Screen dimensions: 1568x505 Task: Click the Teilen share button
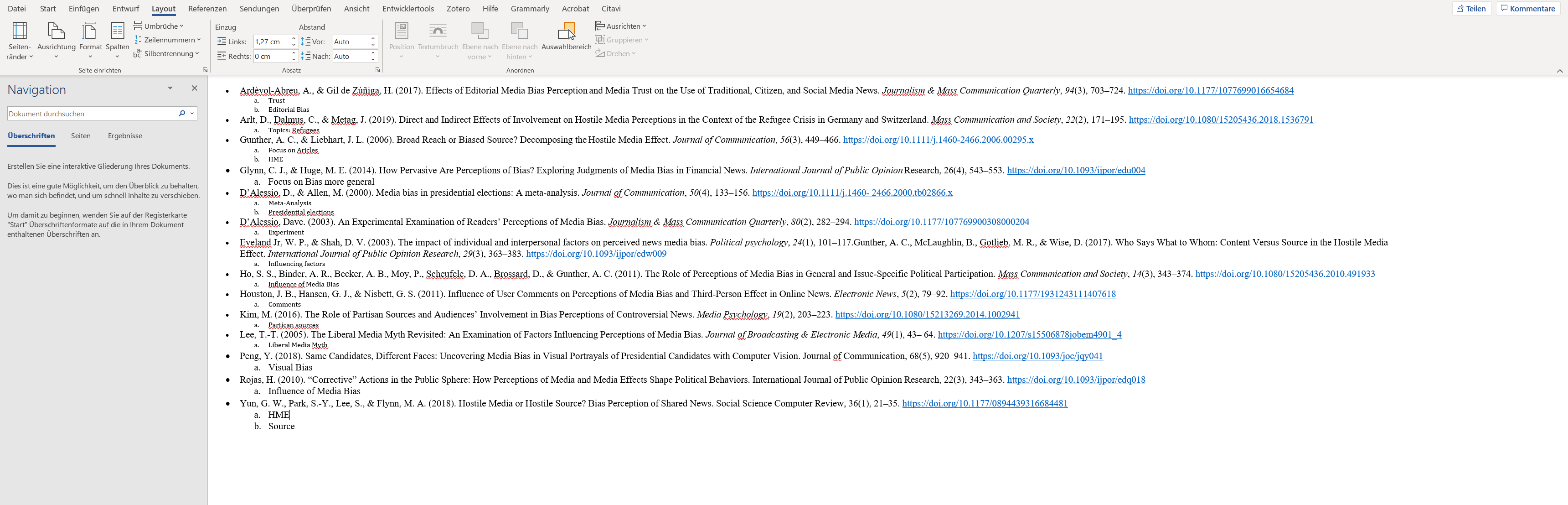click(x=1471, y=9)
